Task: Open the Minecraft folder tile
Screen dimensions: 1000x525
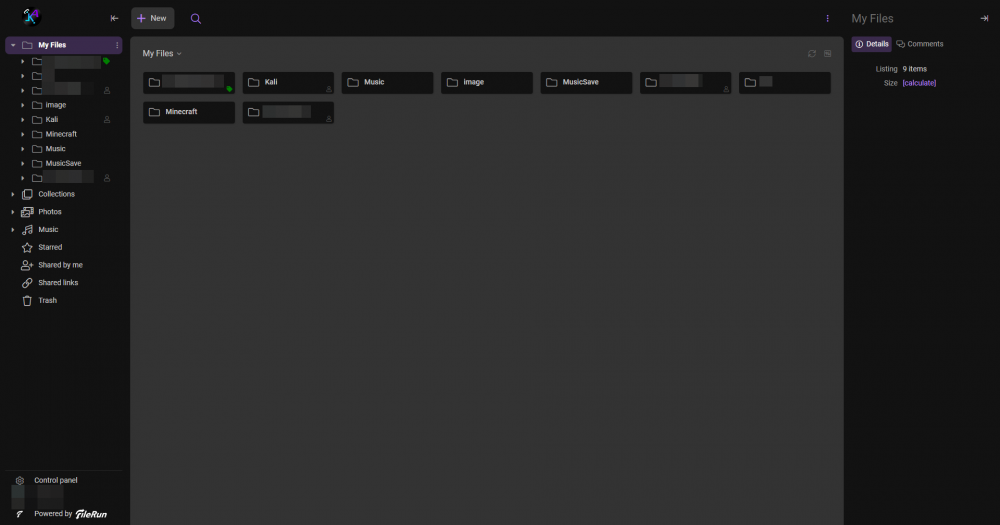Action: point(189,112)
